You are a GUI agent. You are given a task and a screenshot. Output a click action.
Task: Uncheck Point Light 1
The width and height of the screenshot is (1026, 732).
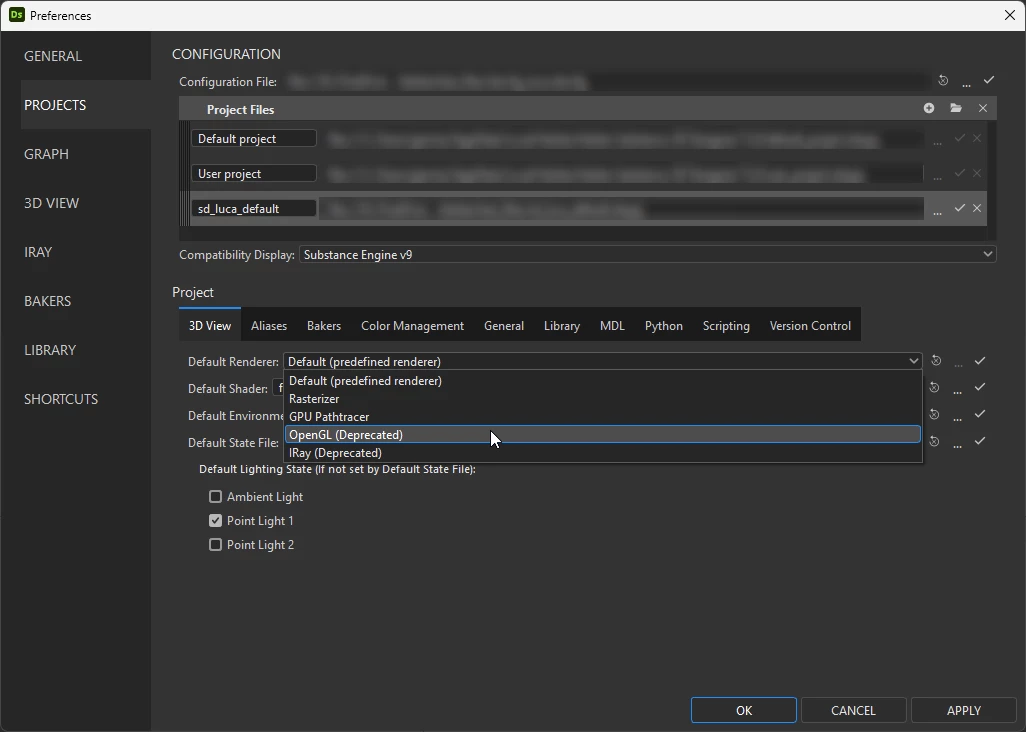tap(215, 521)
